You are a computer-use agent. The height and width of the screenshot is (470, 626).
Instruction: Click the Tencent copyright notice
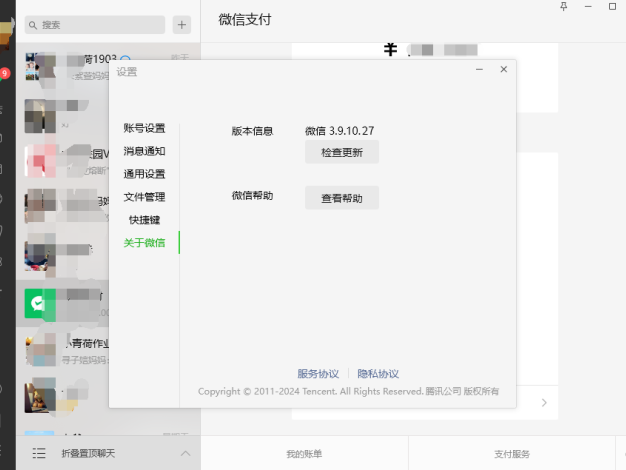click(x=348, y=391)
